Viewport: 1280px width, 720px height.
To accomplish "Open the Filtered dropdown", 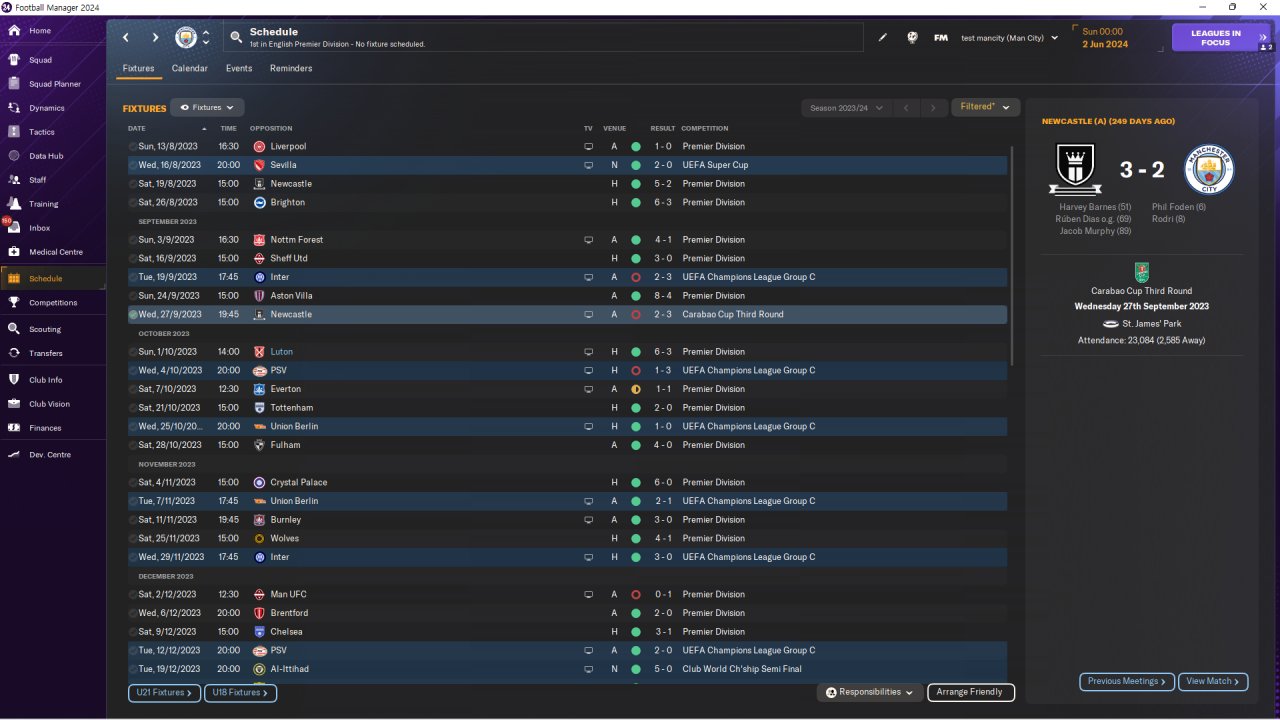I will [985, 107].
